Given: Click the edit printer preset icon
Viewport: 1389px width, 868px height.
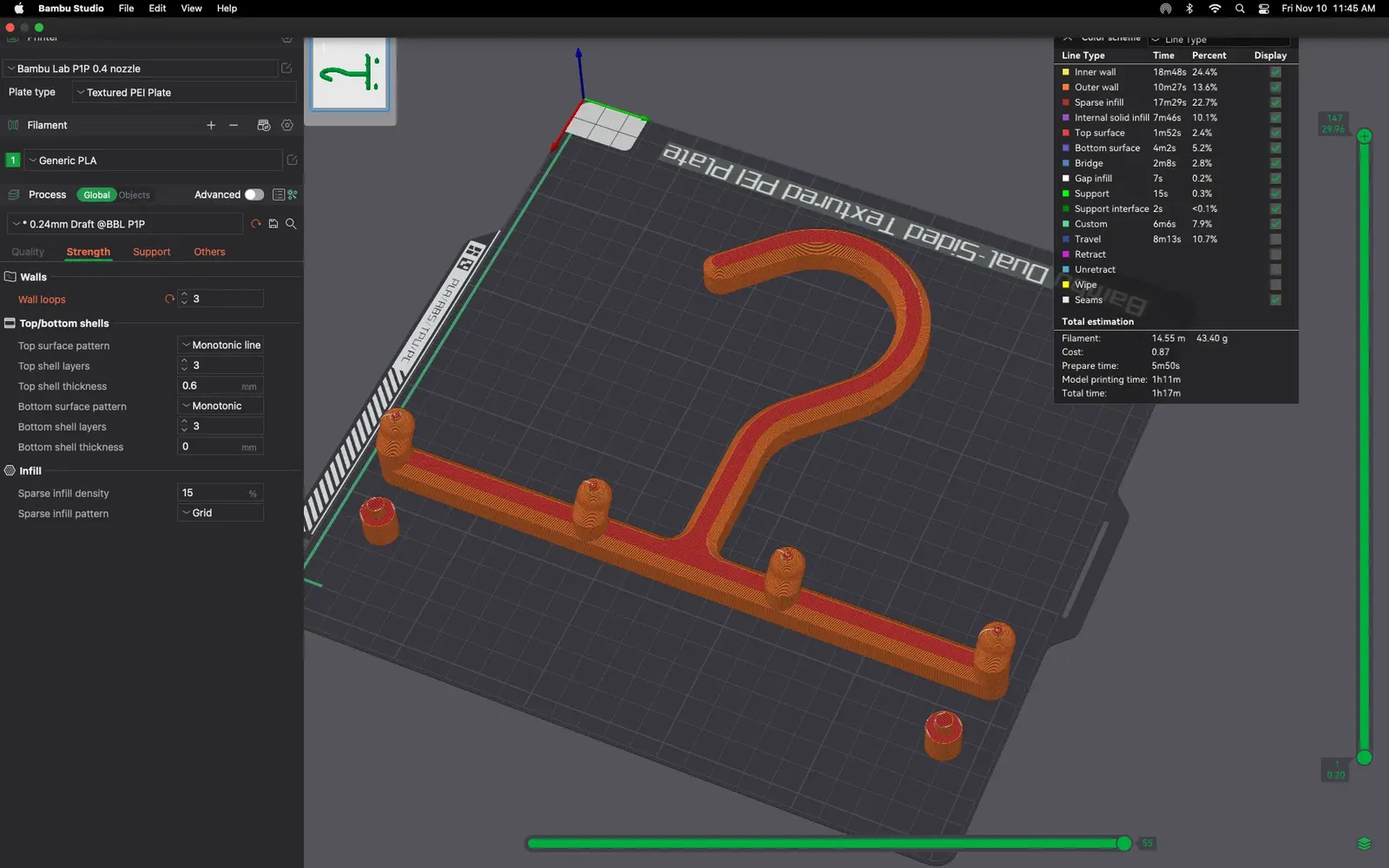Looking at the screenshot, I should click(286, 68).
